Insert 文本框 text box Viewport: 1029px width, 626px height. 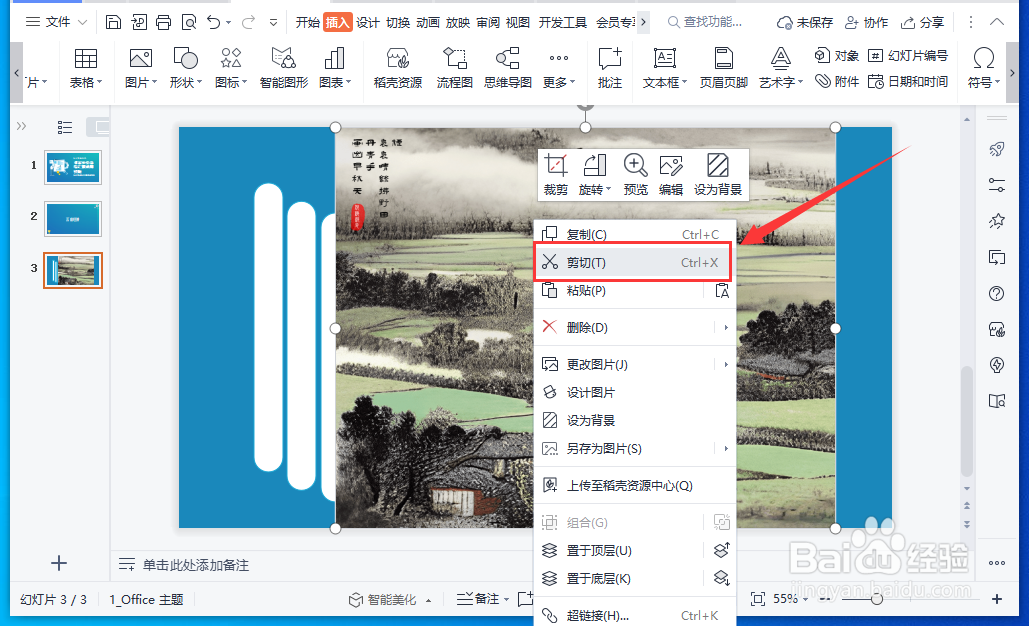click(664, 68)
